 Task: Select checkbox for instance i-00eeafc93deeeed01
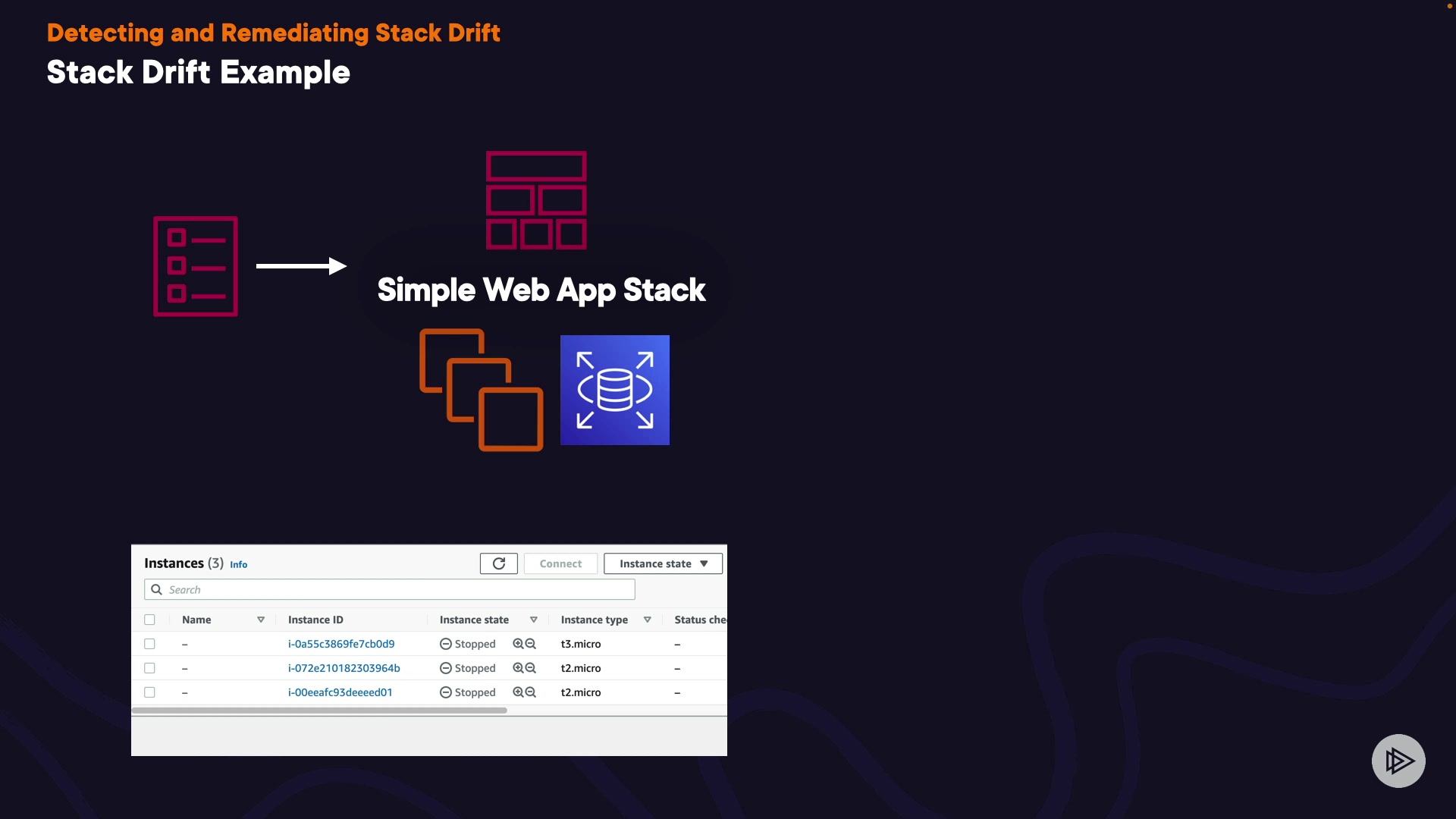pyautogui.click(x=149, y=692)
